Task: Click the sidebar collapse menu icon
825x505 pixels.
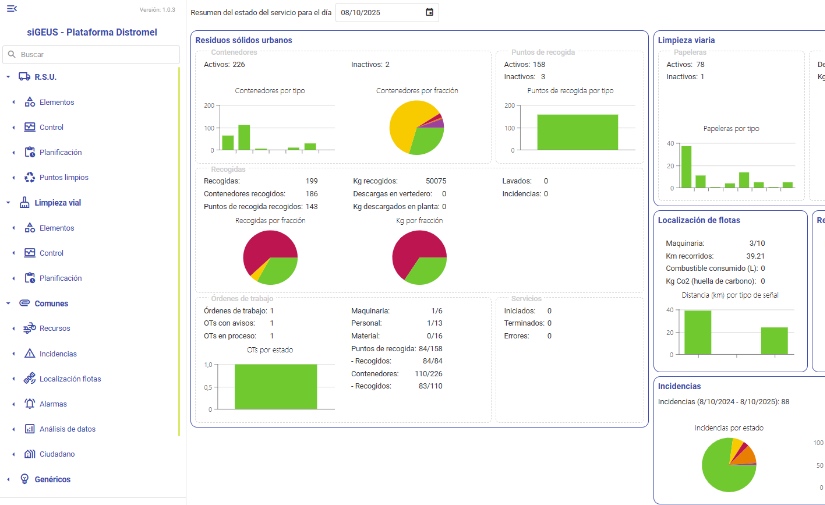Action: tap(11, 11)
